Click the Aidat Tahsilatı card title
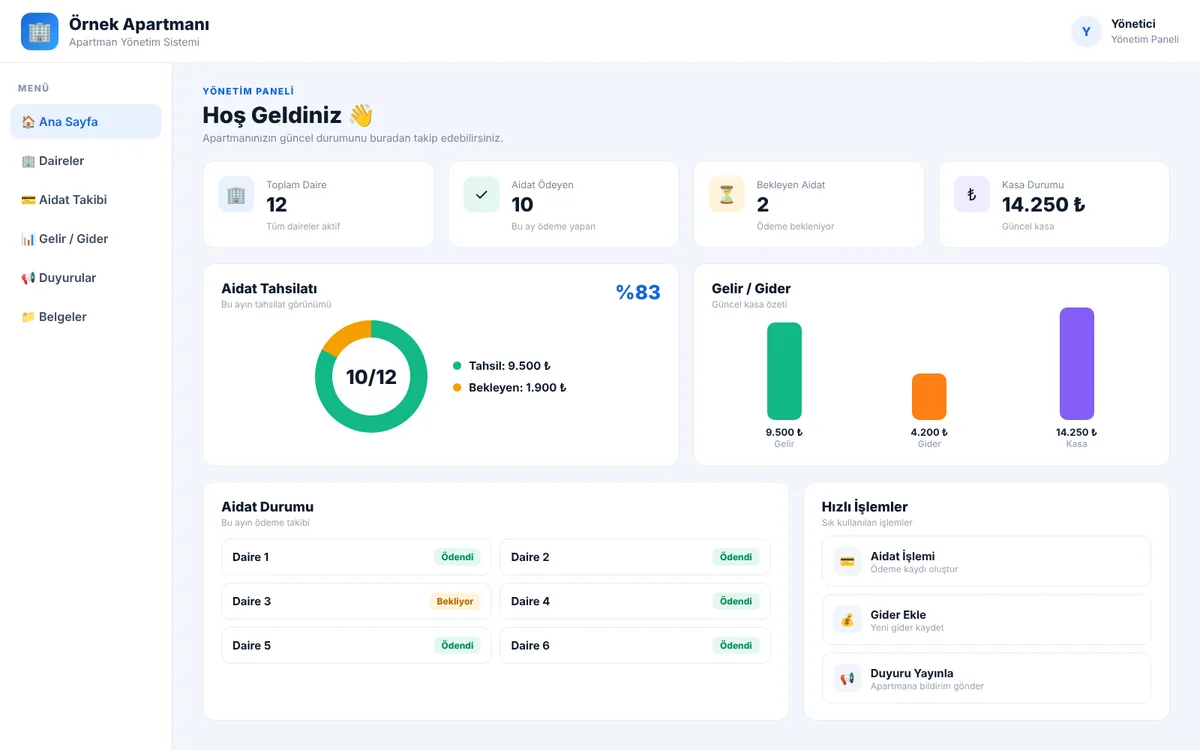The image size is (1200, 750). click(269, 288)
